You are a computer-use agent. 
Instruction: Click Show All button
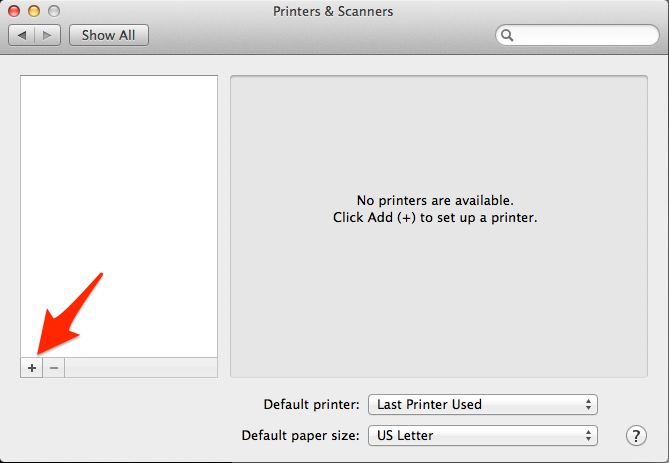point(109,35)
